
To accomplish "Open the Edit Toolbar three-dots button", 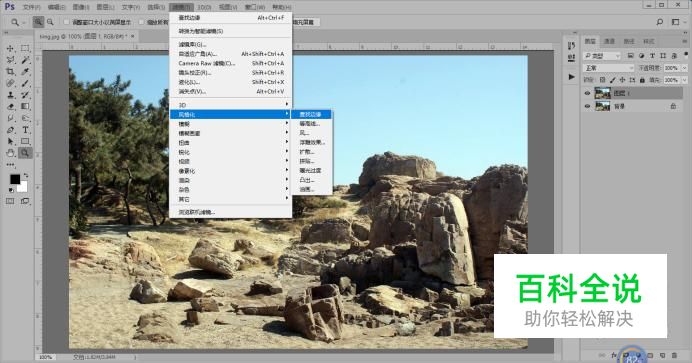I will 10,165.
